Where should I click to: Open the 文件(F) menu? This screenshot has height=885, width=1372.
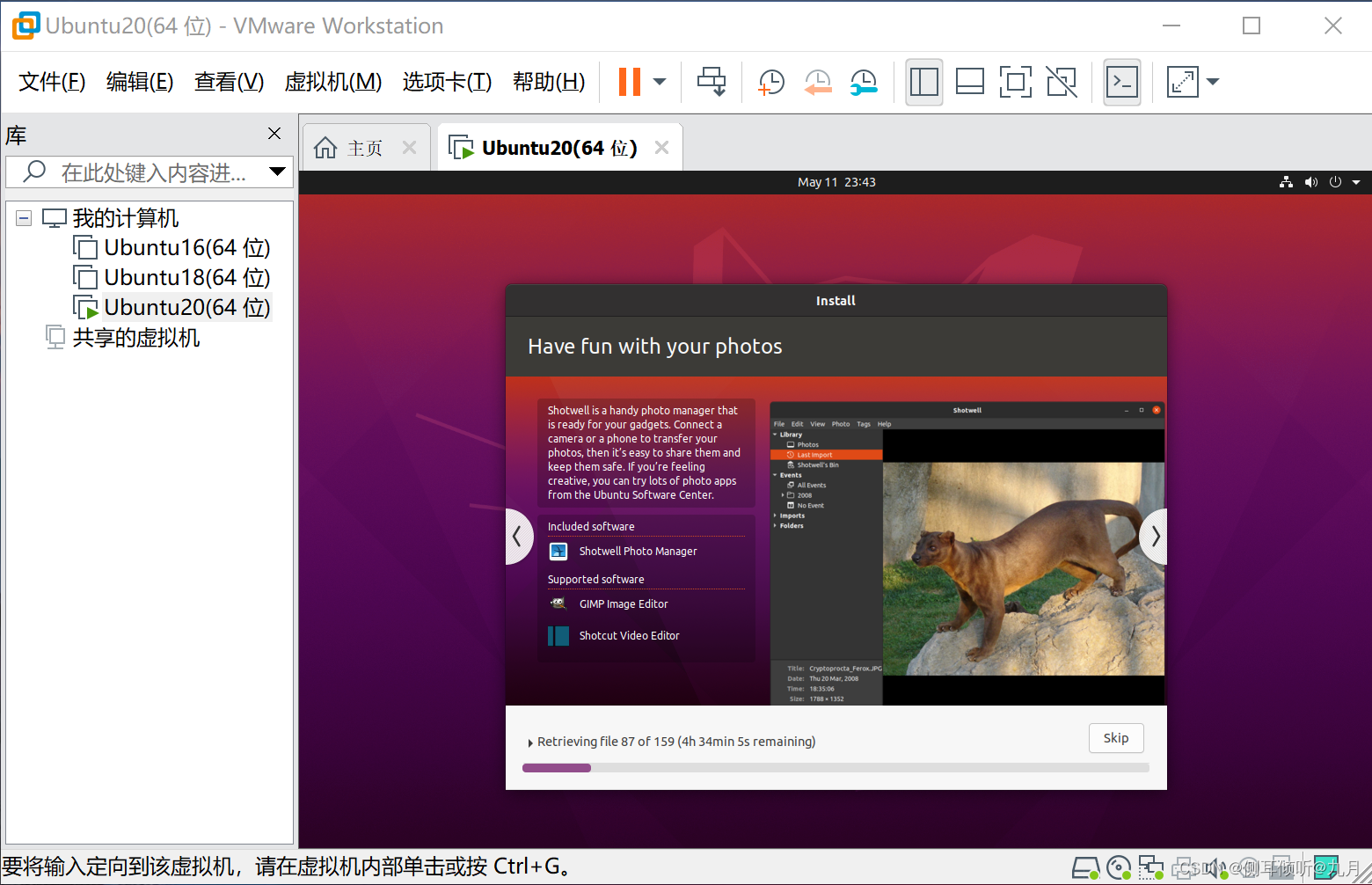tap(52, 82)
